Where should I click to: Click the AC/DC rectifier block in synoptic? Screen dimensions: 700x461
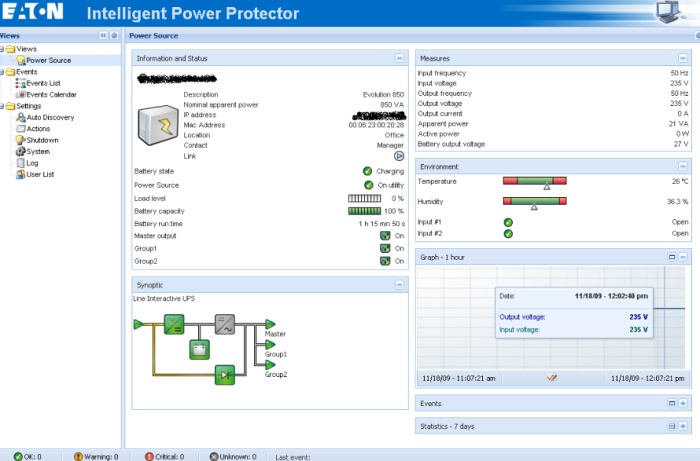click(x=174, y=324)
